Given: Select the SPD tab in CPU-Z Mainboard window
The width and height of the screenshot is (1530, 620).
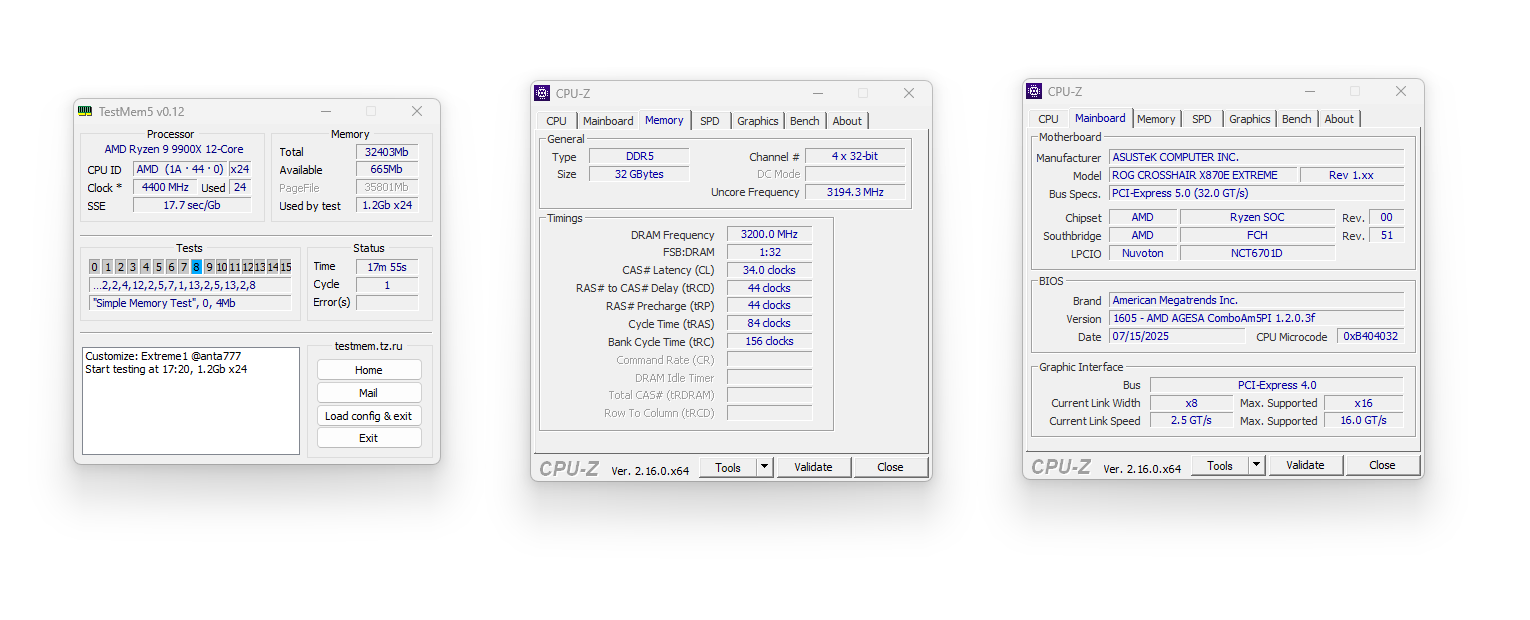Looking at the screenshot, I should (x=1201, y=119).
